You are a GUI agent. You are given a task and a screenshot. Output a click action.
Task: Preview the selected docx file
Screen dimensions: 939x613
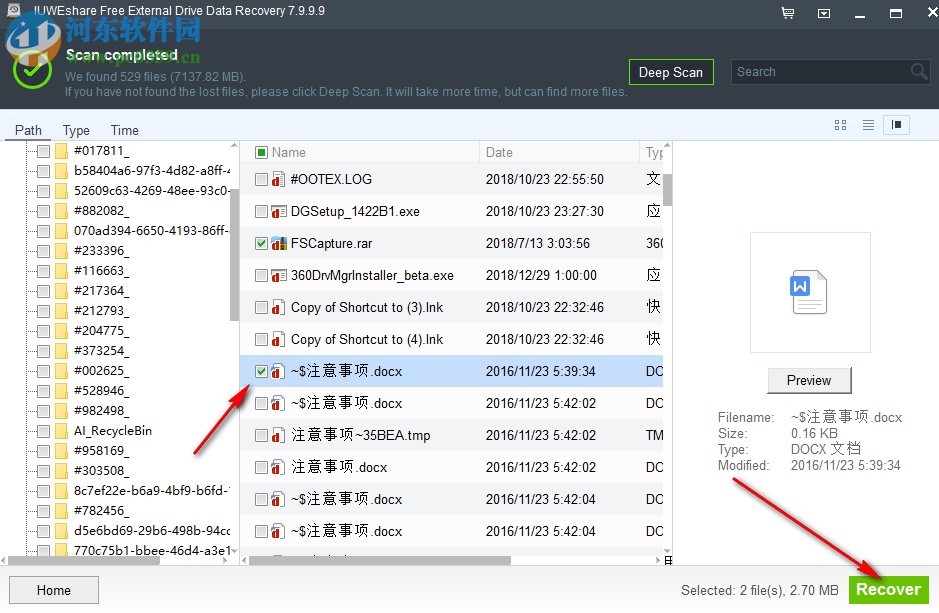click(x=808, y=380)
